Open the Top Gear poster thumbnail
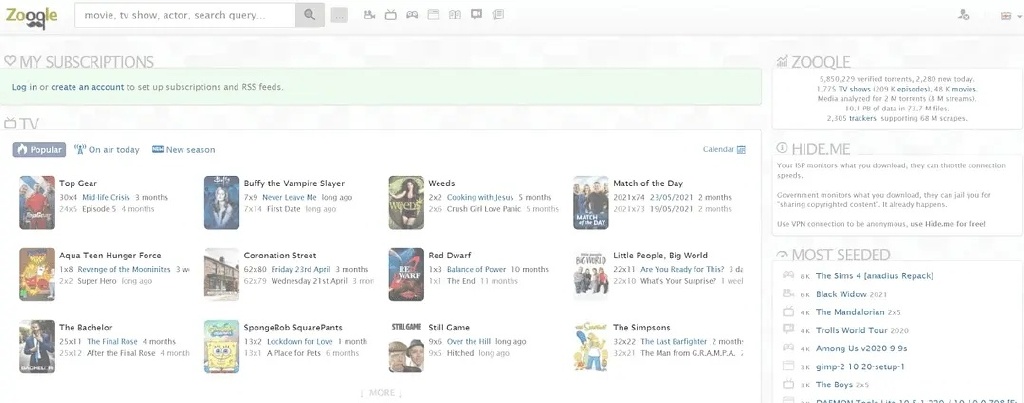The height and width of the screenshot is (403, 1024). (x=37, y=203)
